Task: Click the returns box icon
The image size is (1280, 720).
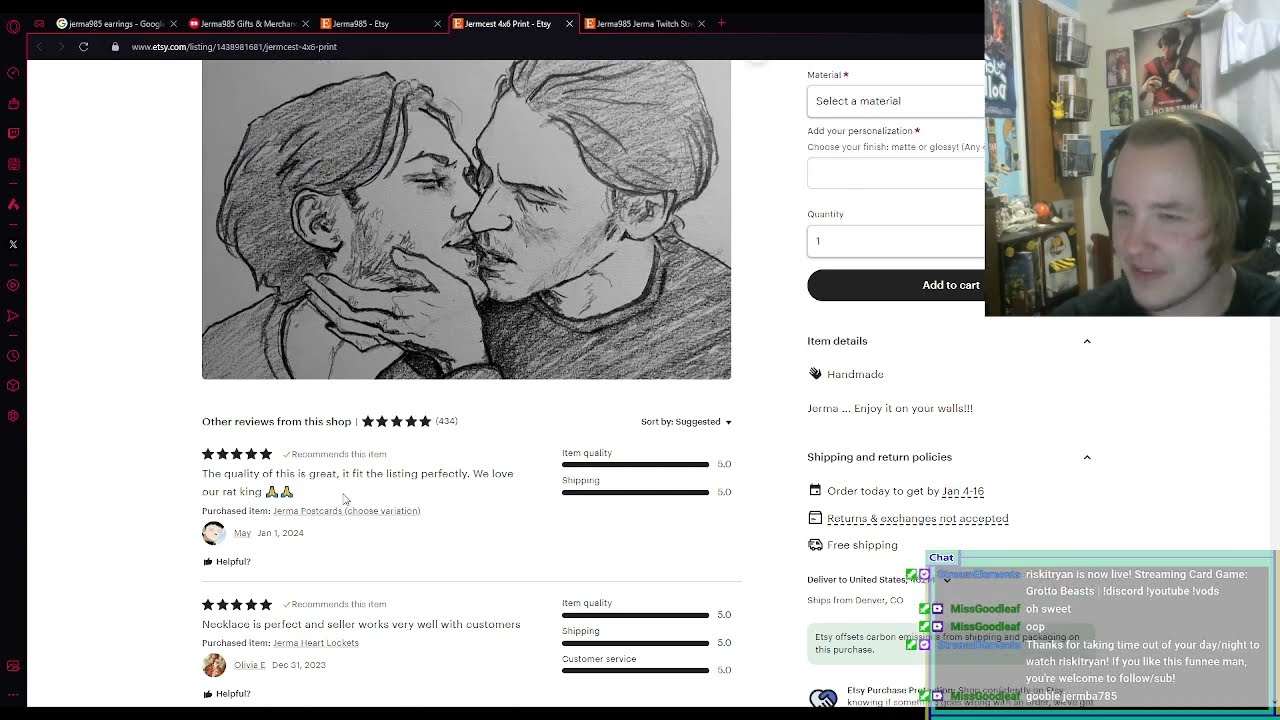Action: [815, 518]
